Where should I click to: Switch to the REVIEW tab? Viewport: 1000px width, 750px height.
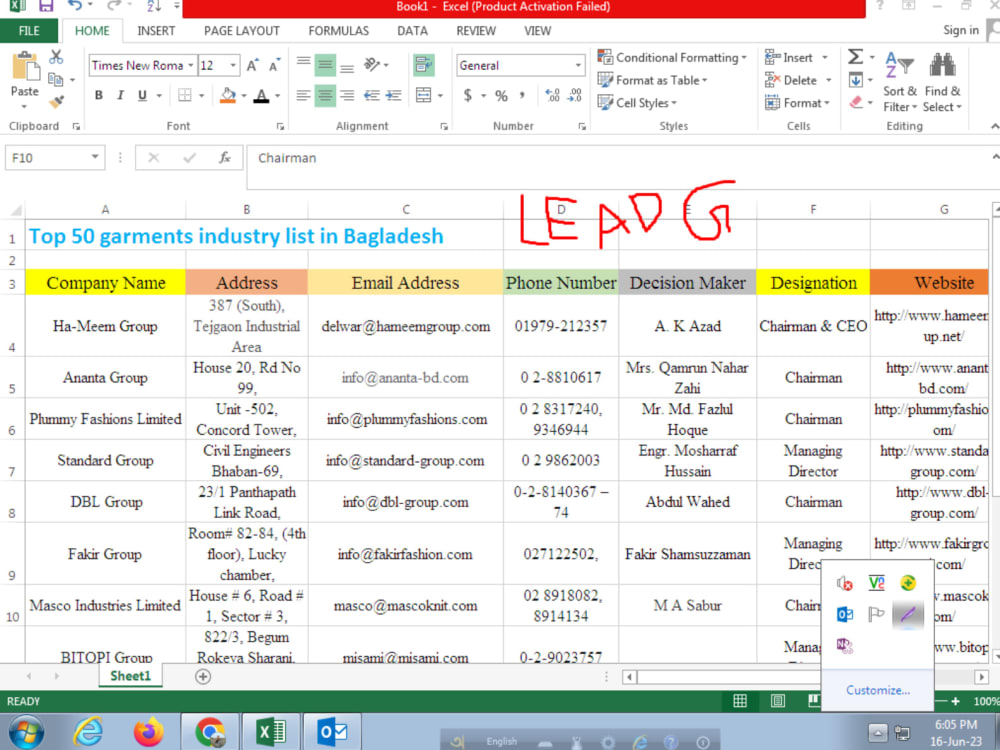[476, 31]
